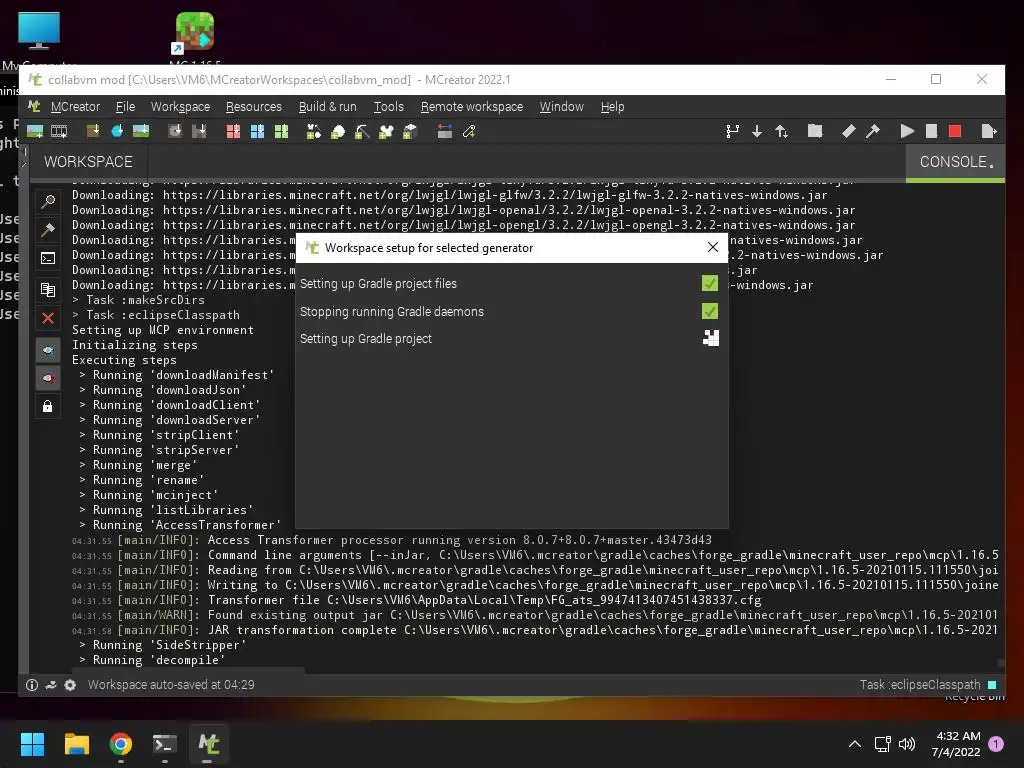Click 'Workspace auto-saved at 04:29' status text
The width and height of the screenshot is (1024, 768).
171,685
